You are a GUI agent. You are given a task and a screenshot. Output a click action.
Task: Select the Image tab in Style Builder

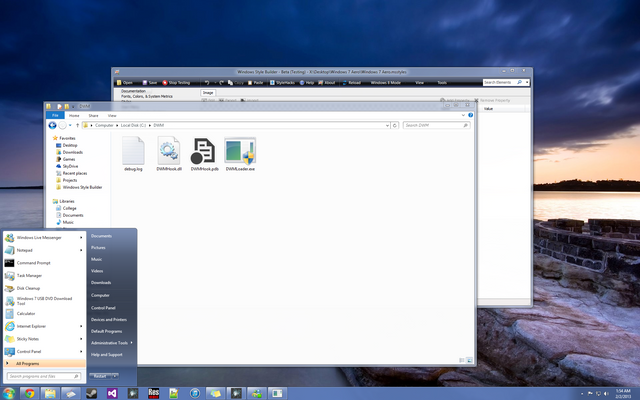[208, 93]
